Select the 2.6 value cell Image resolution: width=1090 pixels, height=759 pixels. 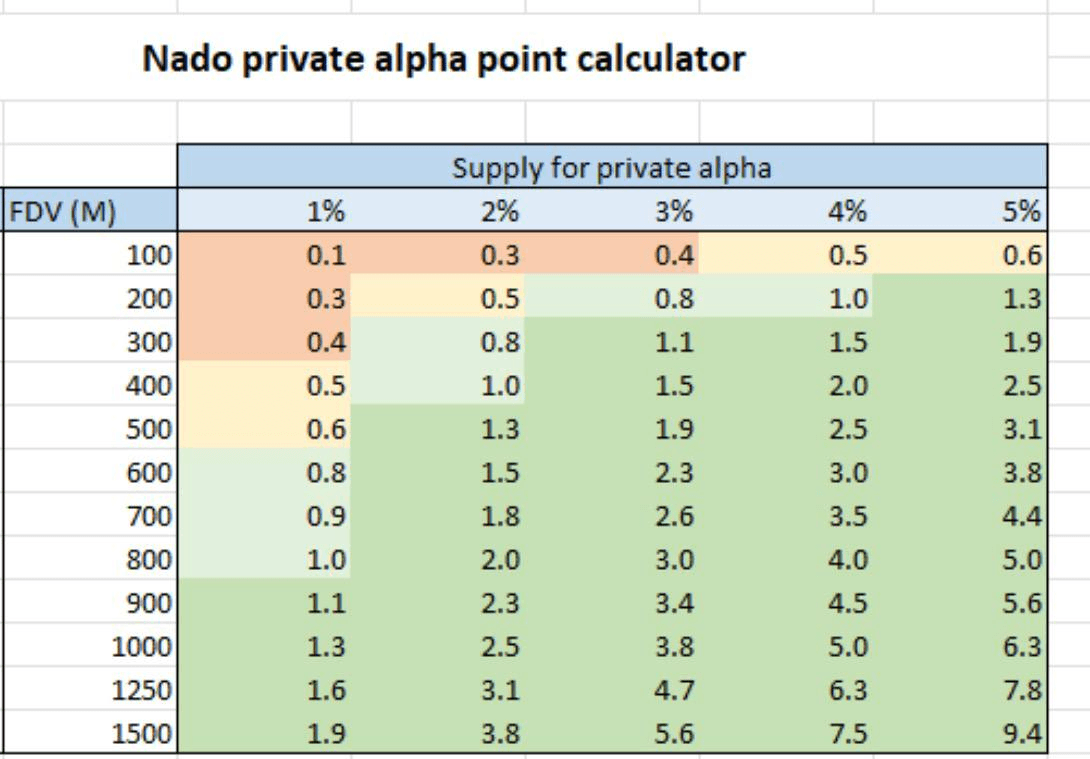(x=612, y=516)
